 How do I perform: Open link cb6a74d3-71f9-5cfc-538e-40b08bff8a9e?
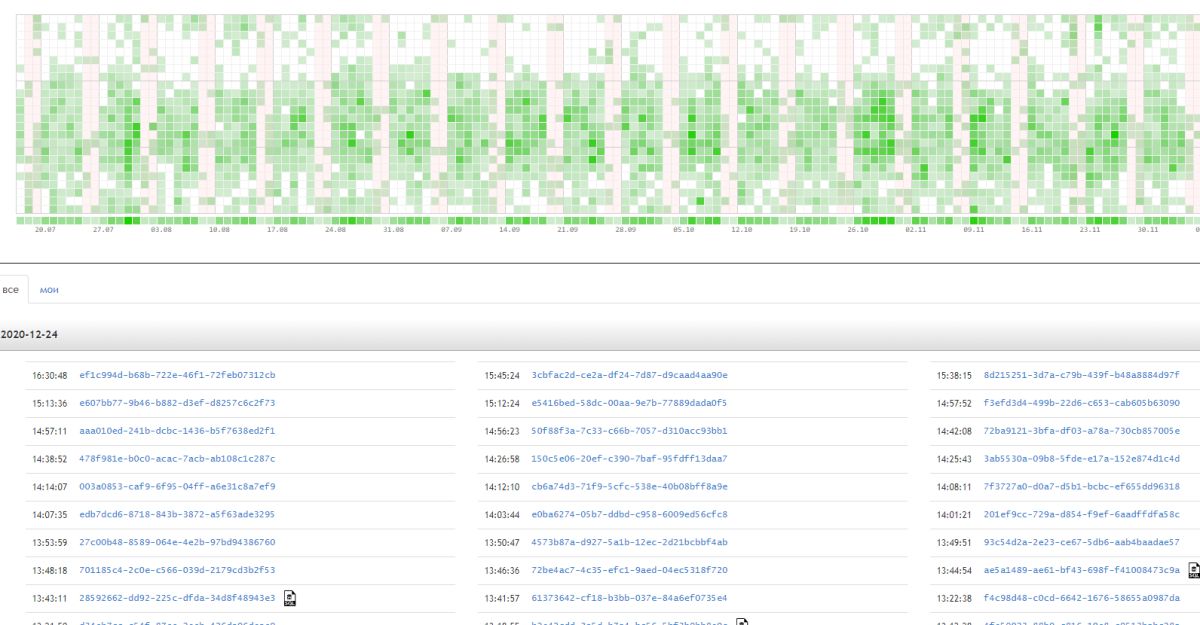pos(630,486)
